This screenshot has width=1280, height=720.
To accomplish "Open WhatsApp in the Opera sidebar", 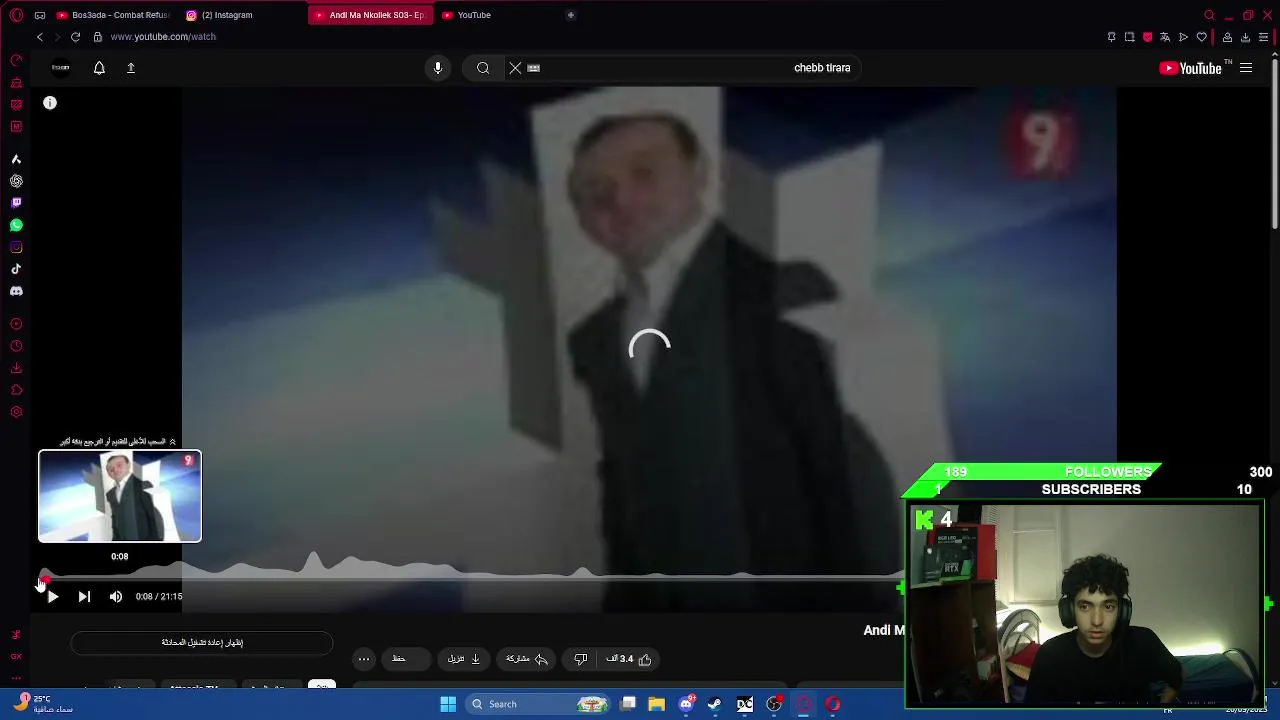I will point(16,225).
